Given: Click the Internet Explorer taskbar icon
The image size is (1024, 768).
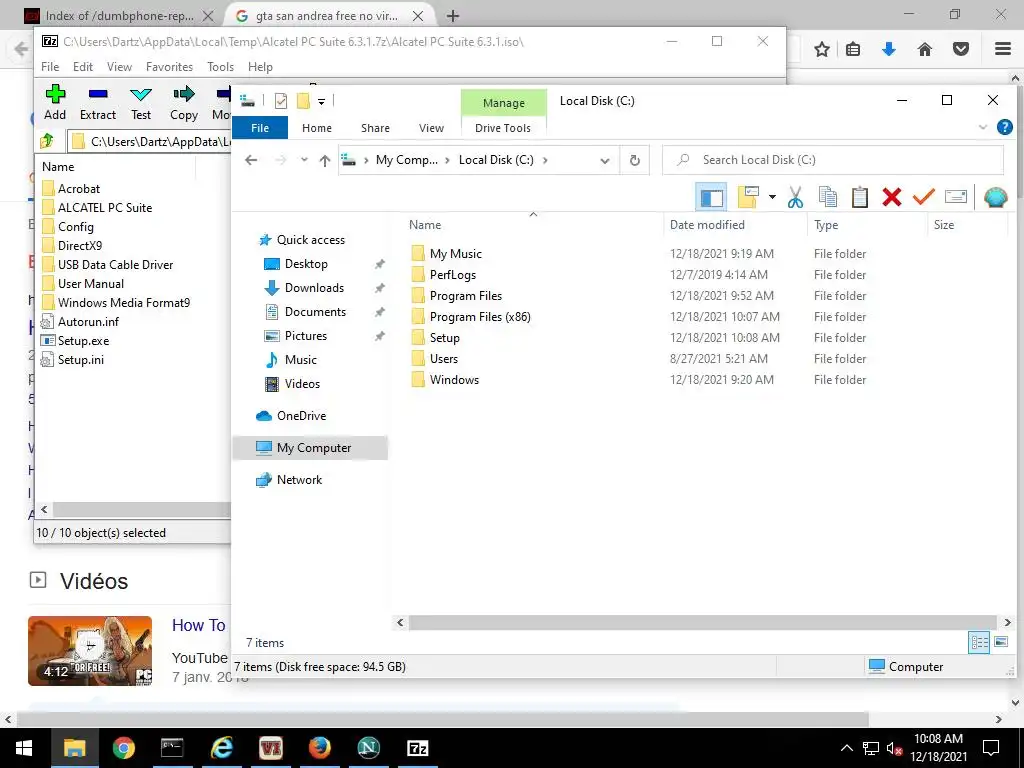Looking at the screenshot, I should tap(222, 748).
